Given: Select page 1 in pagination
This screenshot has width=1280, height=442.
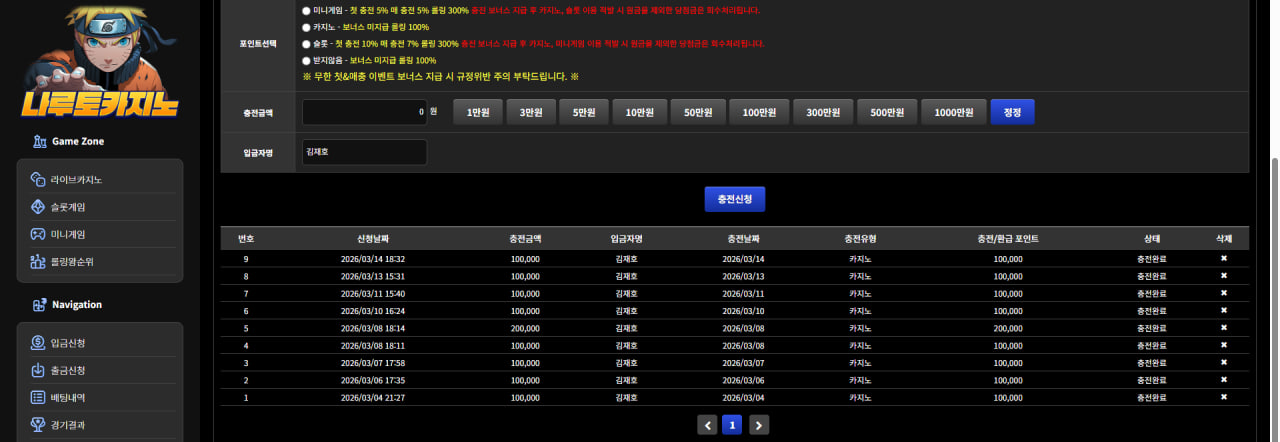Looking at the screenshot, I should [732, 425].
